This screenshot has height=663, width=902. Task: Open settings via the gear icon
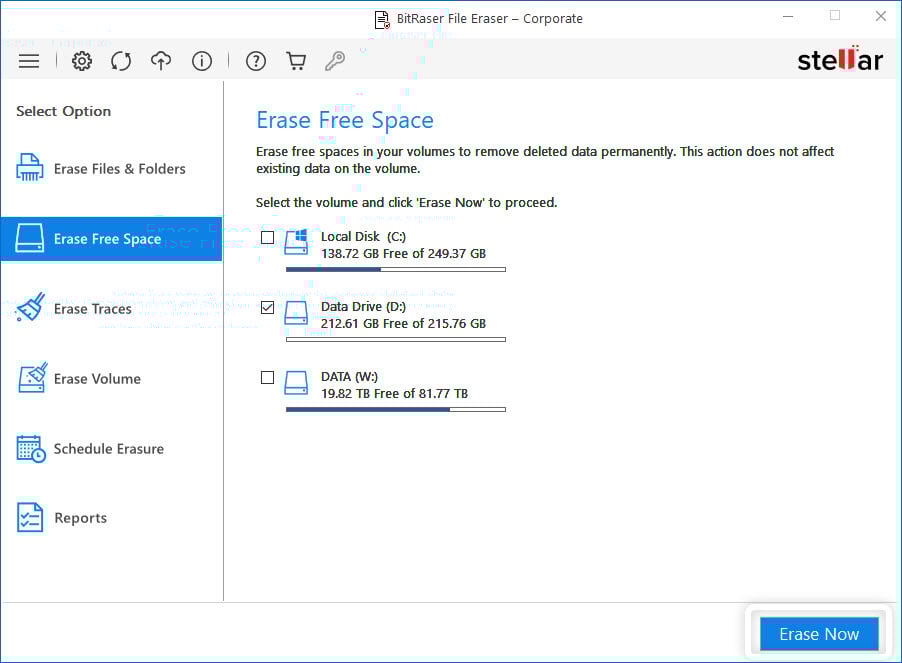pos(82,61)
